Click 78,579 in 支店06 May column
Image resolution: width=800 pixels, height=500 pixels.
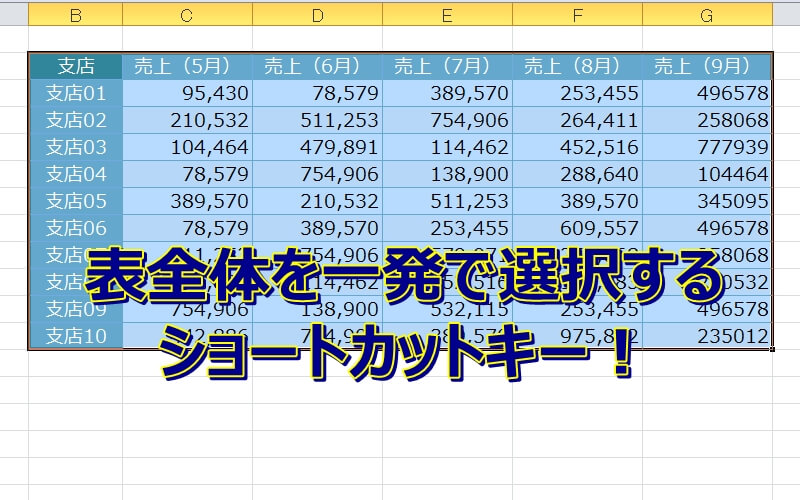(x=187, y=228)
